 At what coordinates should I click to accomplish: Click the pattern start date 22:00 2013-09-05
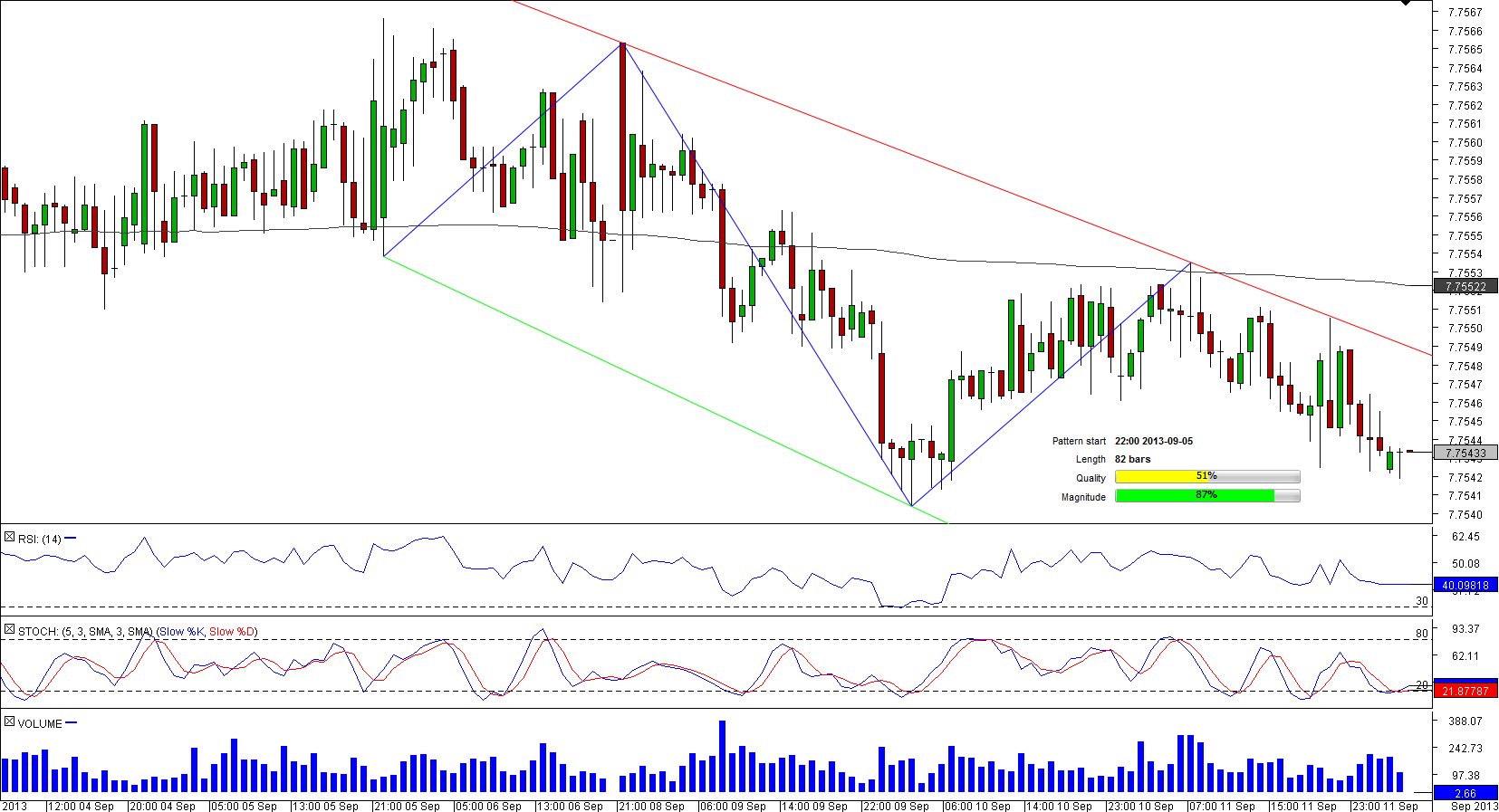click(x=1154, y=442)
